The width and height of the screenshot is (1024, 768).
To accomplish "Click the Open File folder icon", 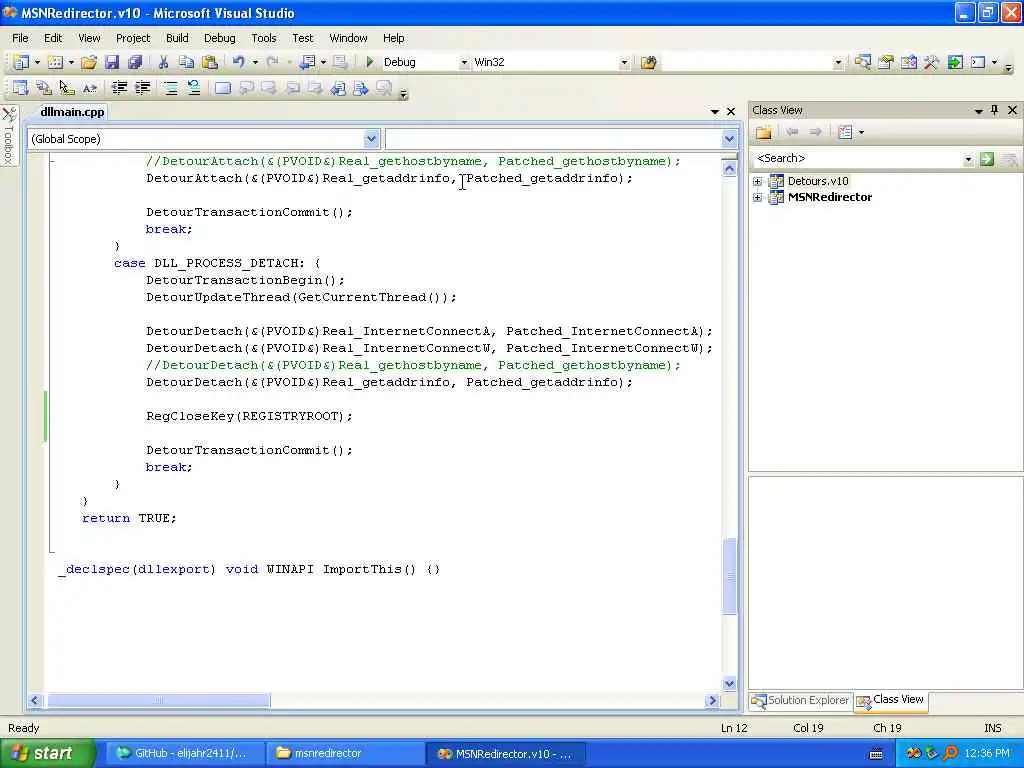I will pyautogui.click(x=89, y=62).
